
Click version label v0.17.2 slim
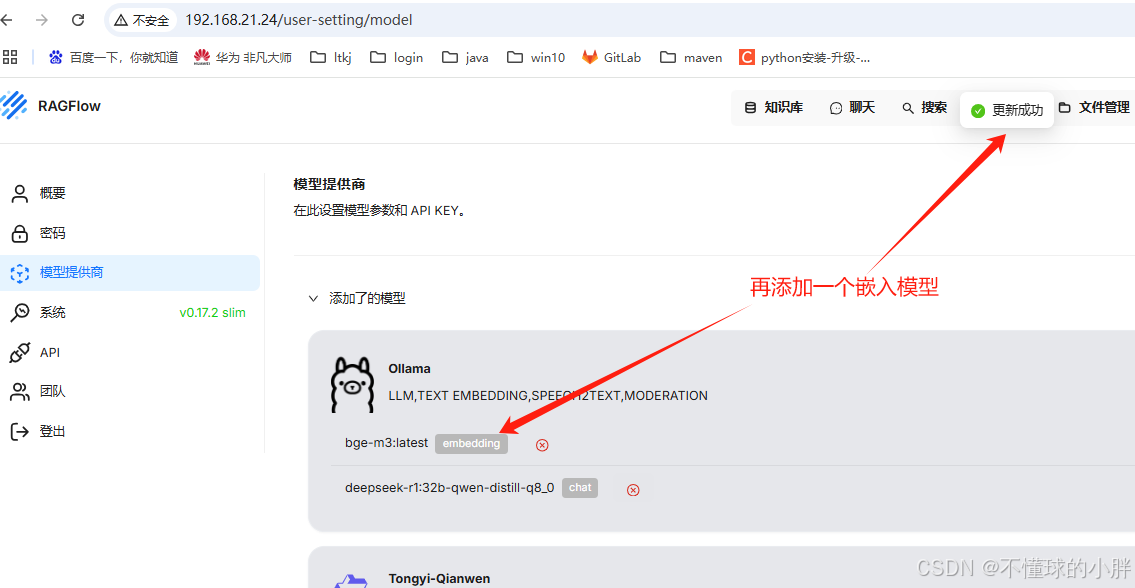212,313
